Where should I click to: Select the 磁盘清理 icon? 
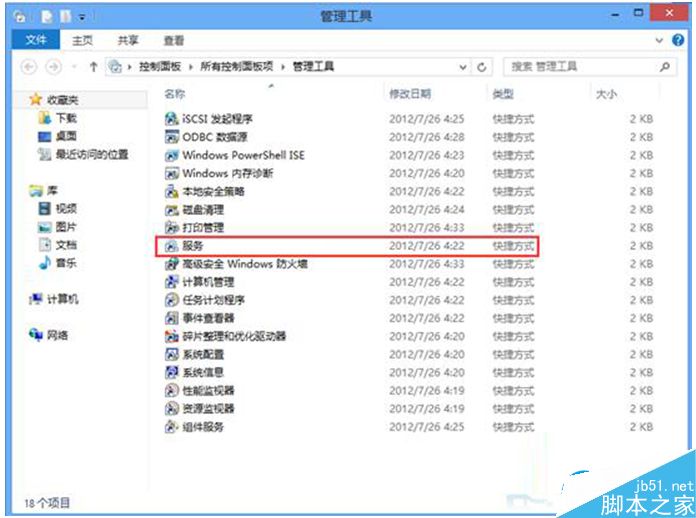[171, 210]
